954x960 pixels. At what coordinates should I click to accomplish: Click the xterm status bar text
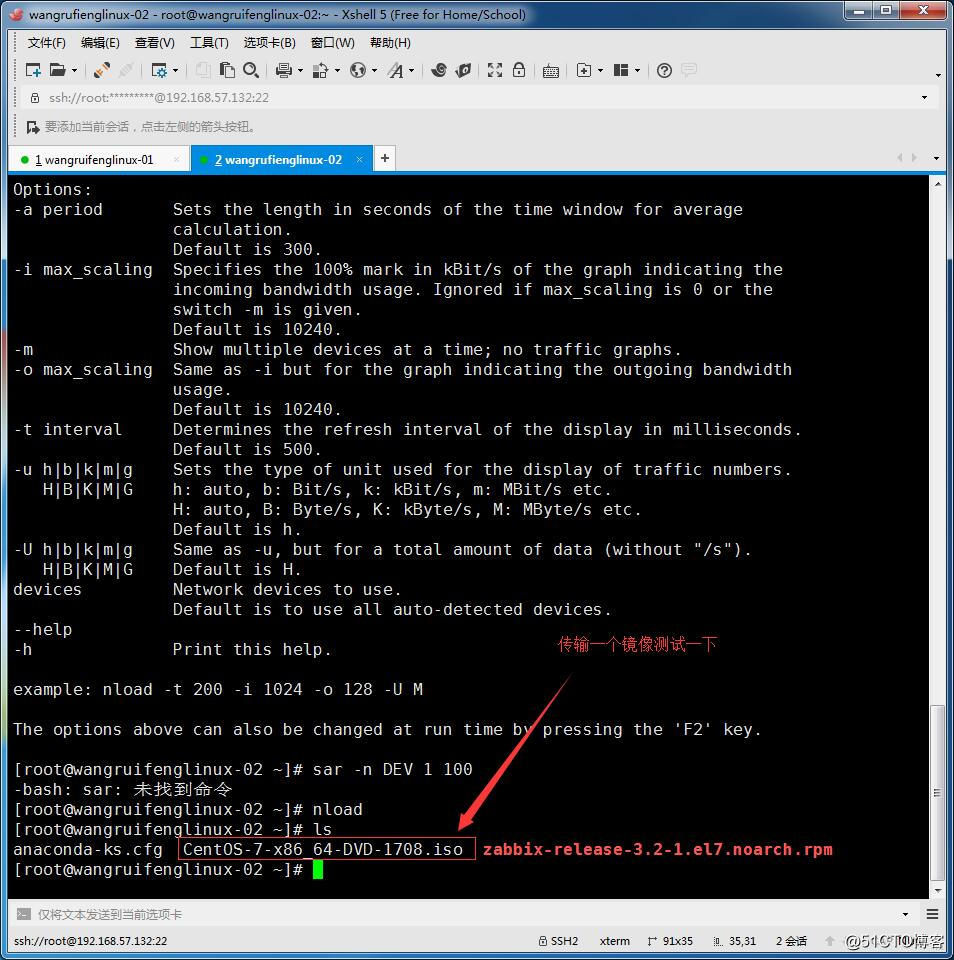click(x=615, y=941)
